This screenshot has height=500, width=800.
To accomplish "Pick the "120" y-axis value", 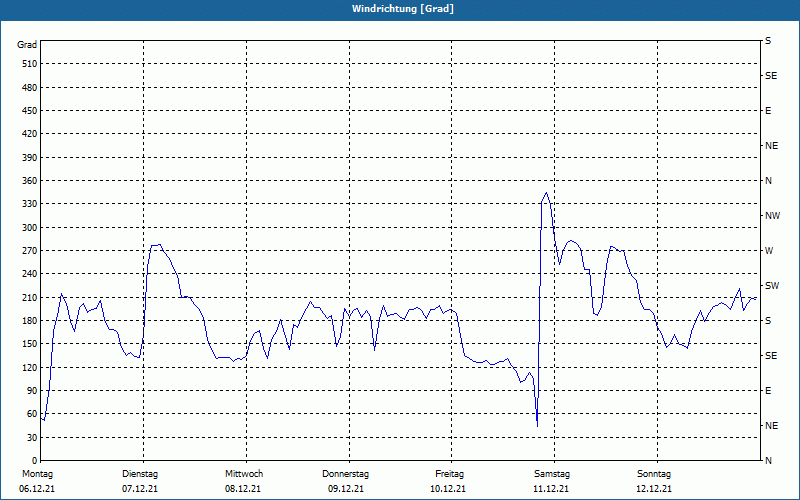I will click(x=30, y=367).
